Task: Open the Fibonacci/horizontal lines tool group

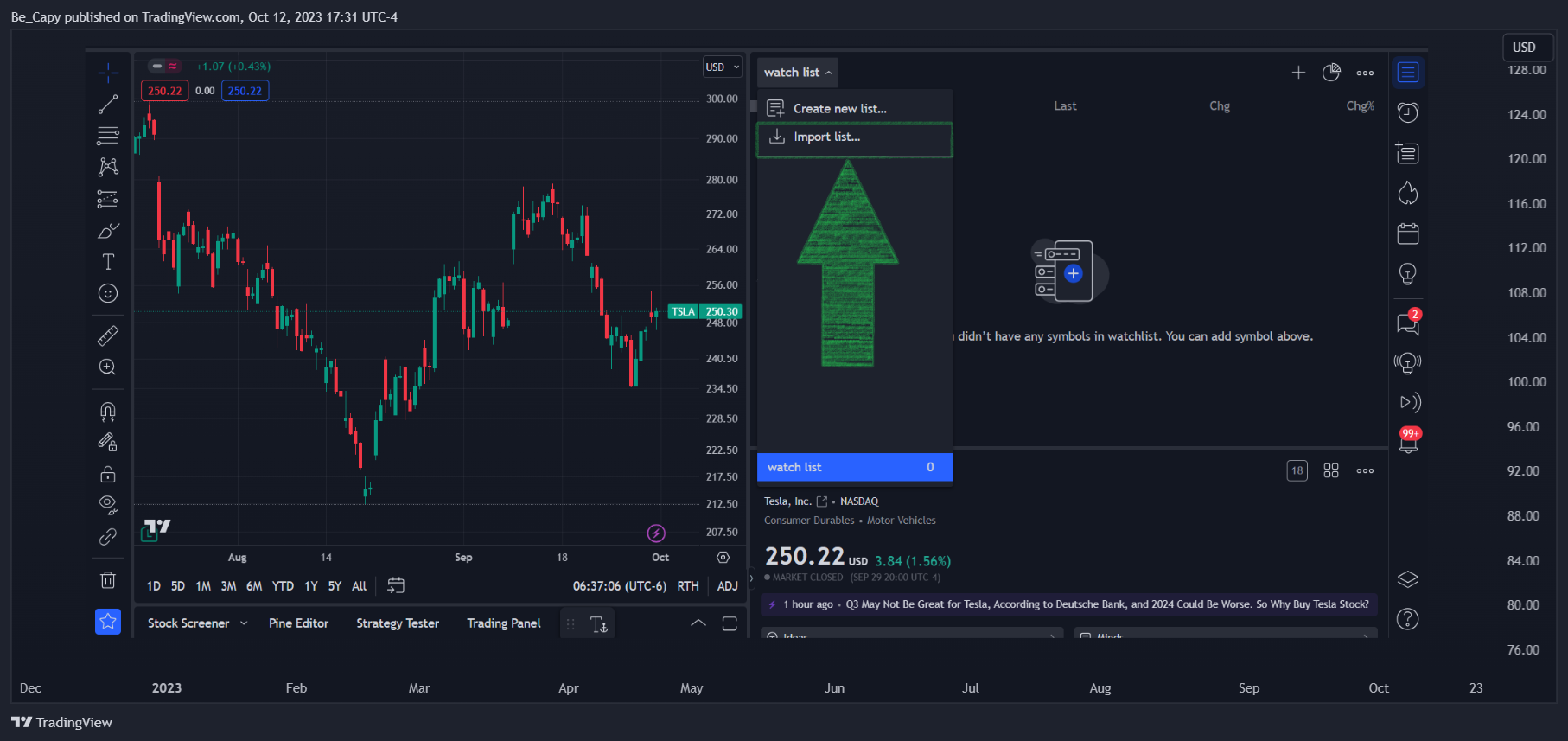Action: 108,136
